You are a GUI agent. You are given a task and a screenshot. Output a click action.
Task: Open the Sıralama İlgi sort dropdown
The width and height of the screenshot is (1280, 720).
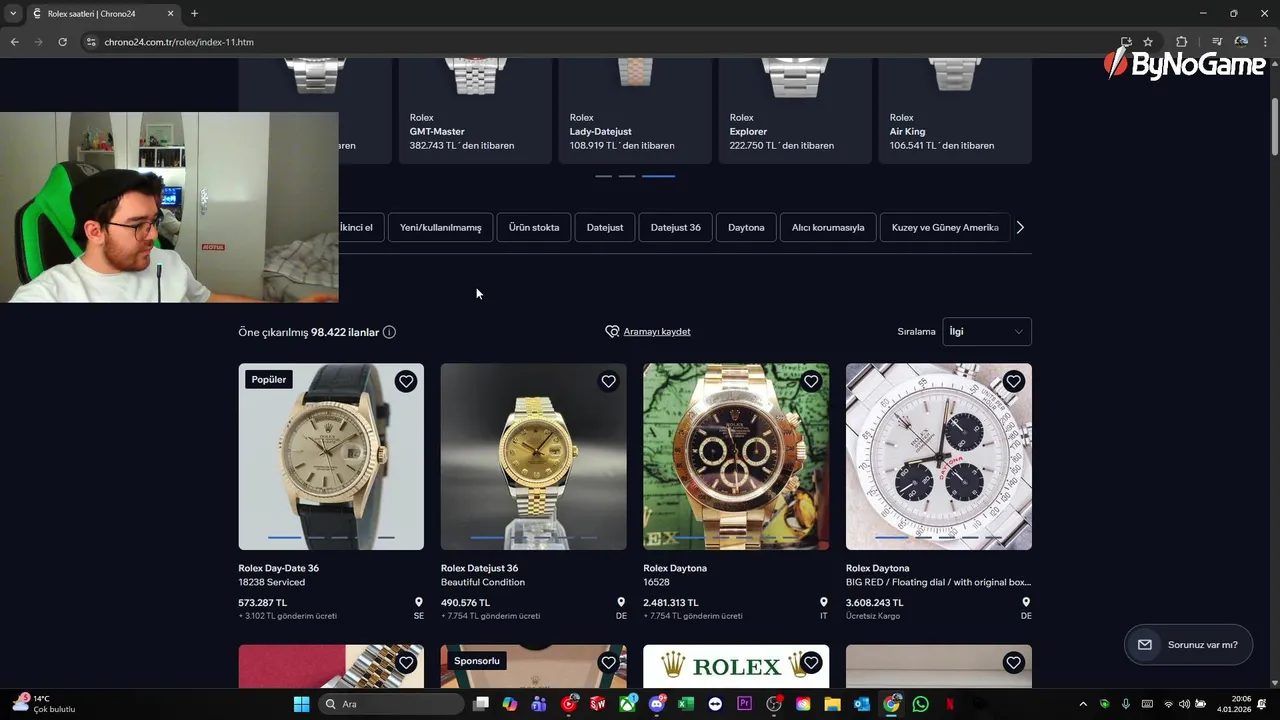click(987, 332)
